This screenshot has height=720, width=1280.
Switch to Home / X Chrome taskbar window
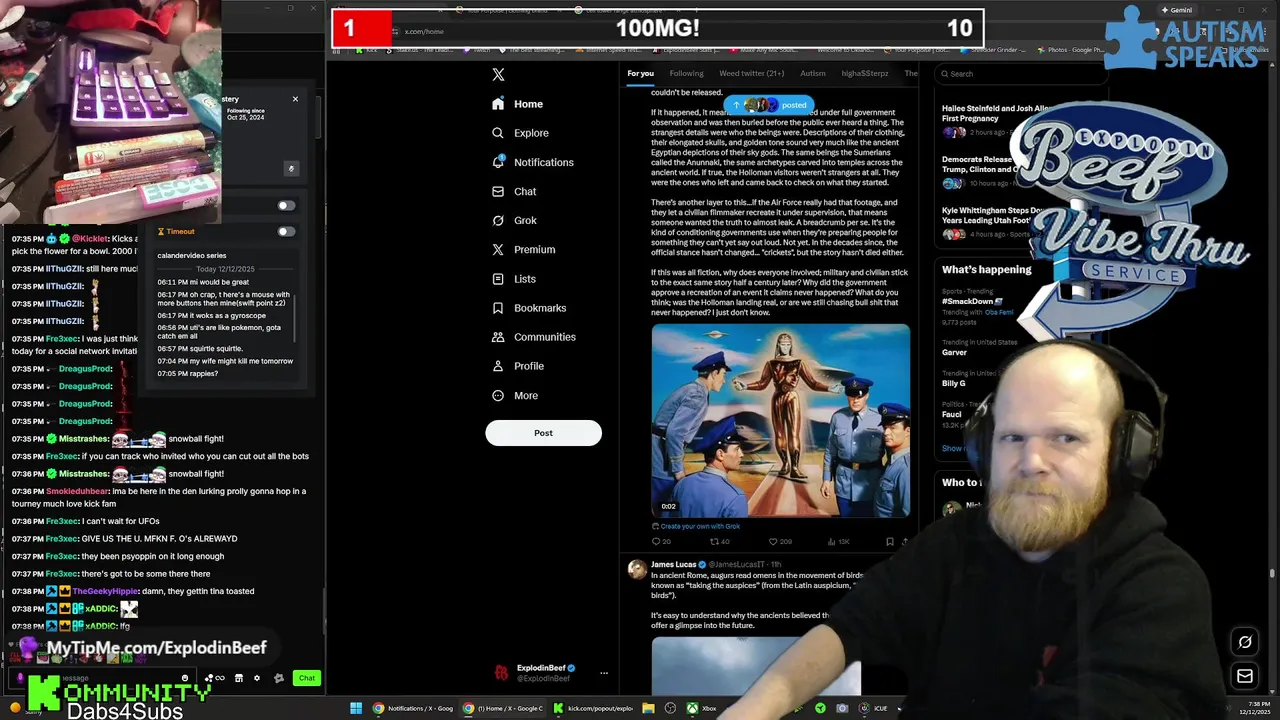[x=503, y=708]
